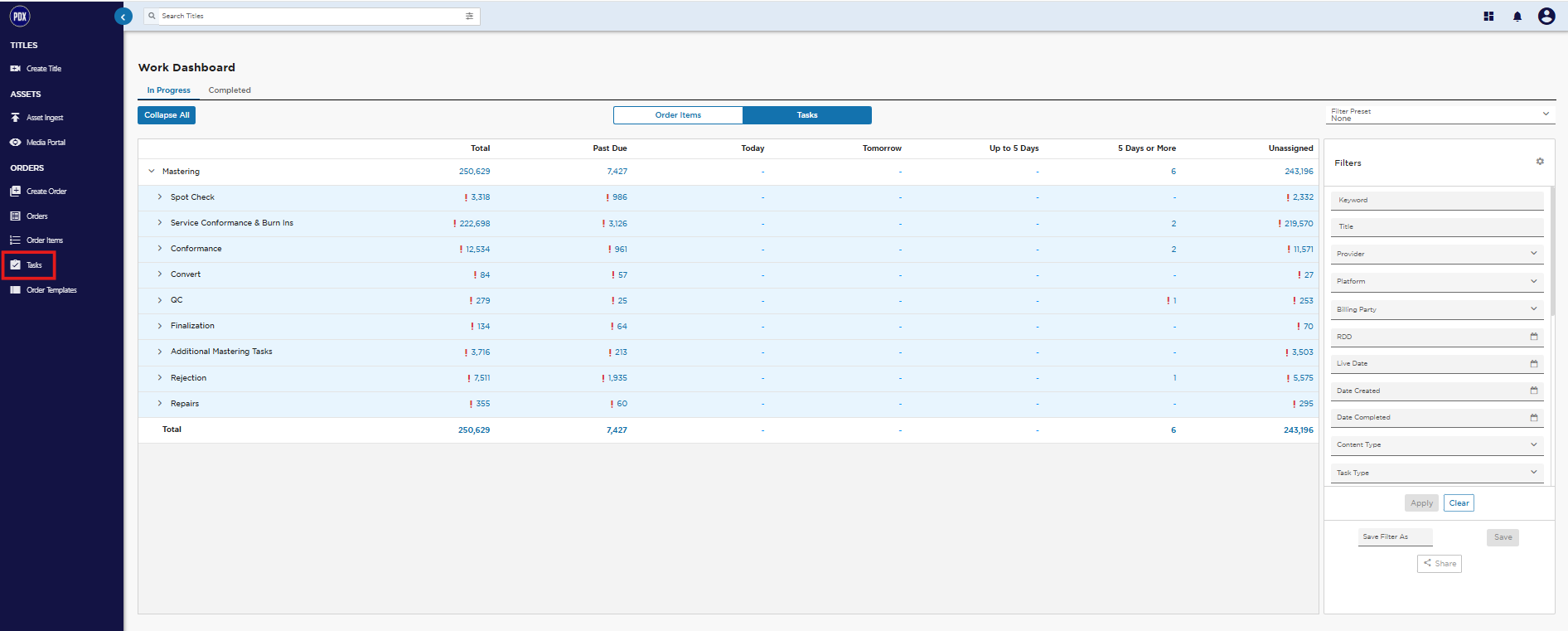1568x631 pixels.
Task: Click the Collapse All button
Action: [167, 115]
